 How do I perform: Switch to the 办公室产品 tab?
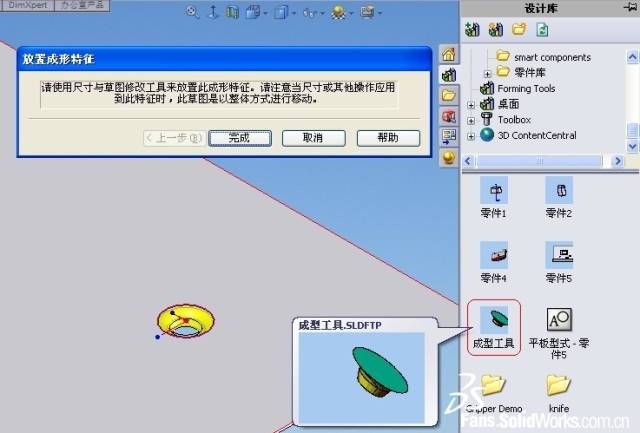pos(84,6)
